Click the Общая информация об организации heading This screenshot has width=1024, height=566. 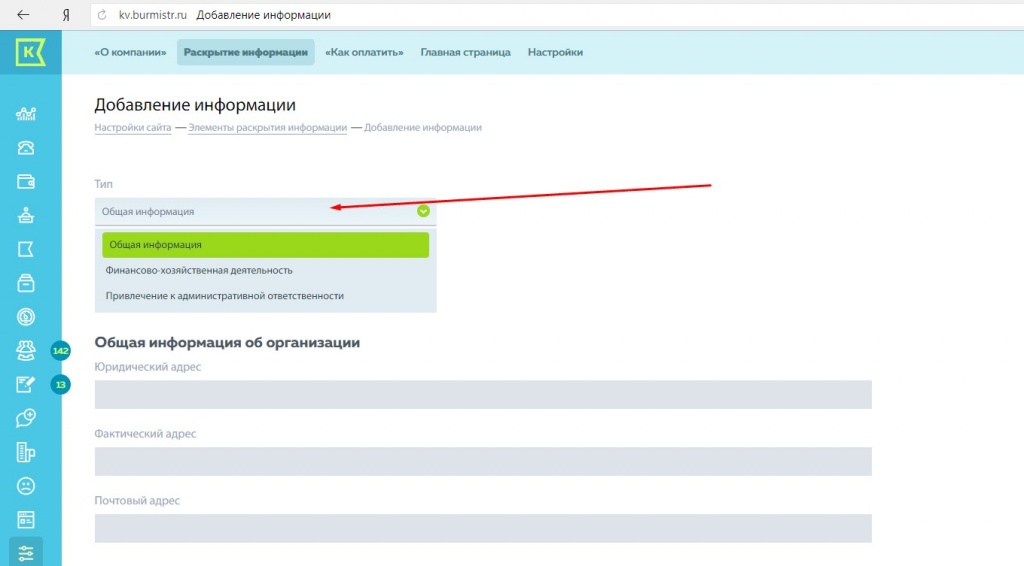coord(227,343)
